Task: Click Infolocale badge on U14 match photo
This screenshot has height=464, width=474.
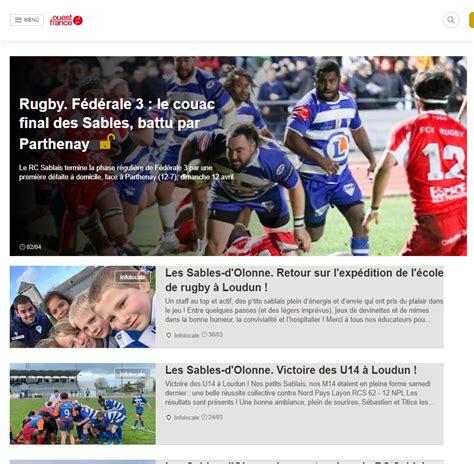Action: (x=132, y=374)
